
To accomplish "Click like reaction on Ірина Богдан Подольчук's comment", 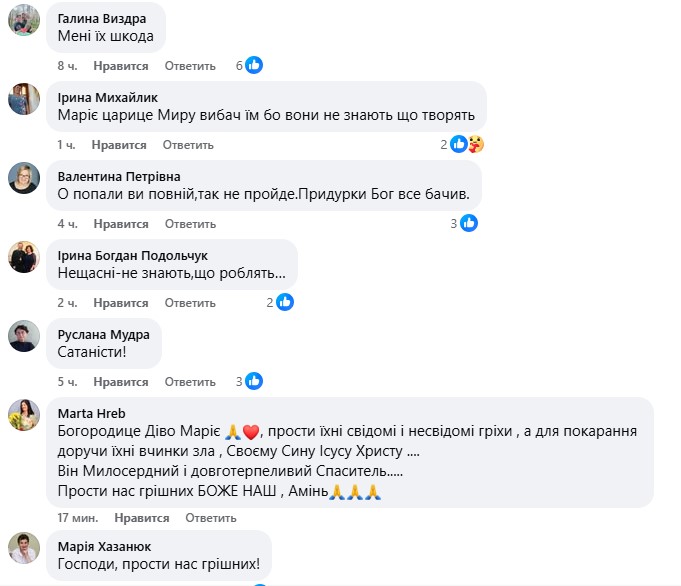I will 284,302.
